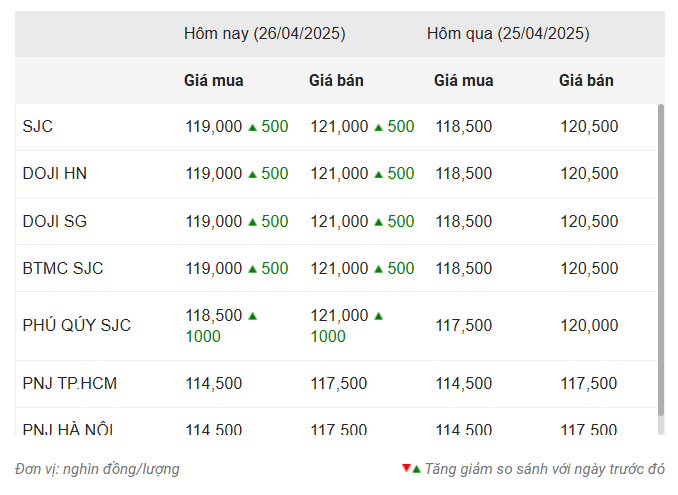Click the green up arrow in SJC buy price
The height and width of the screenshot is (495, 678).
click(253, 127)
